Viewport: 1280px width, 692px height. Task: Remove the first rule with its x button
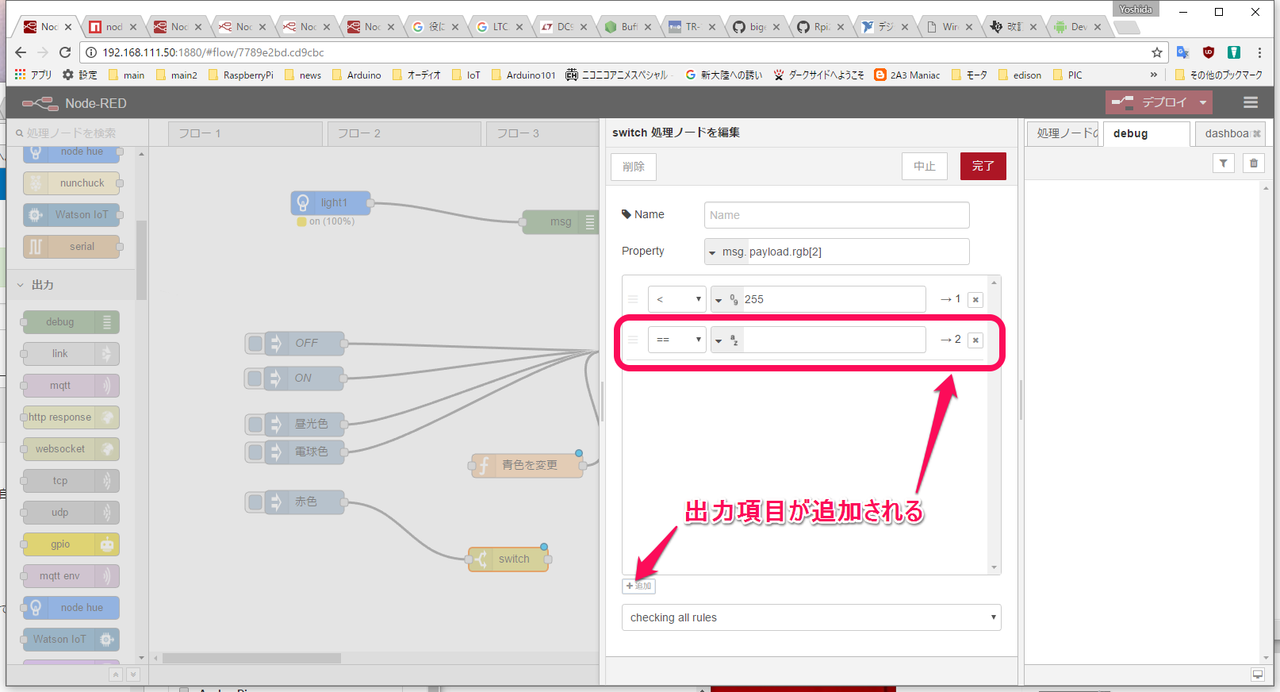coord(975,299)
